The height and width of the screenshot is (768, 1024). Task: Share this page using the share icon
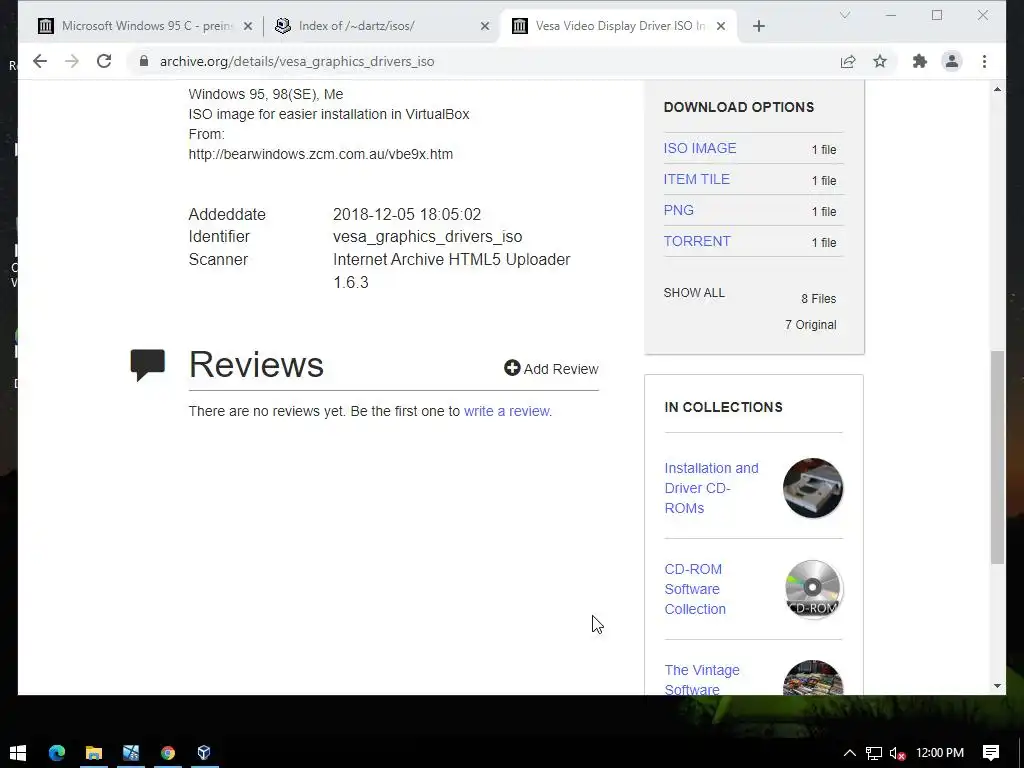tap(848, 61)
